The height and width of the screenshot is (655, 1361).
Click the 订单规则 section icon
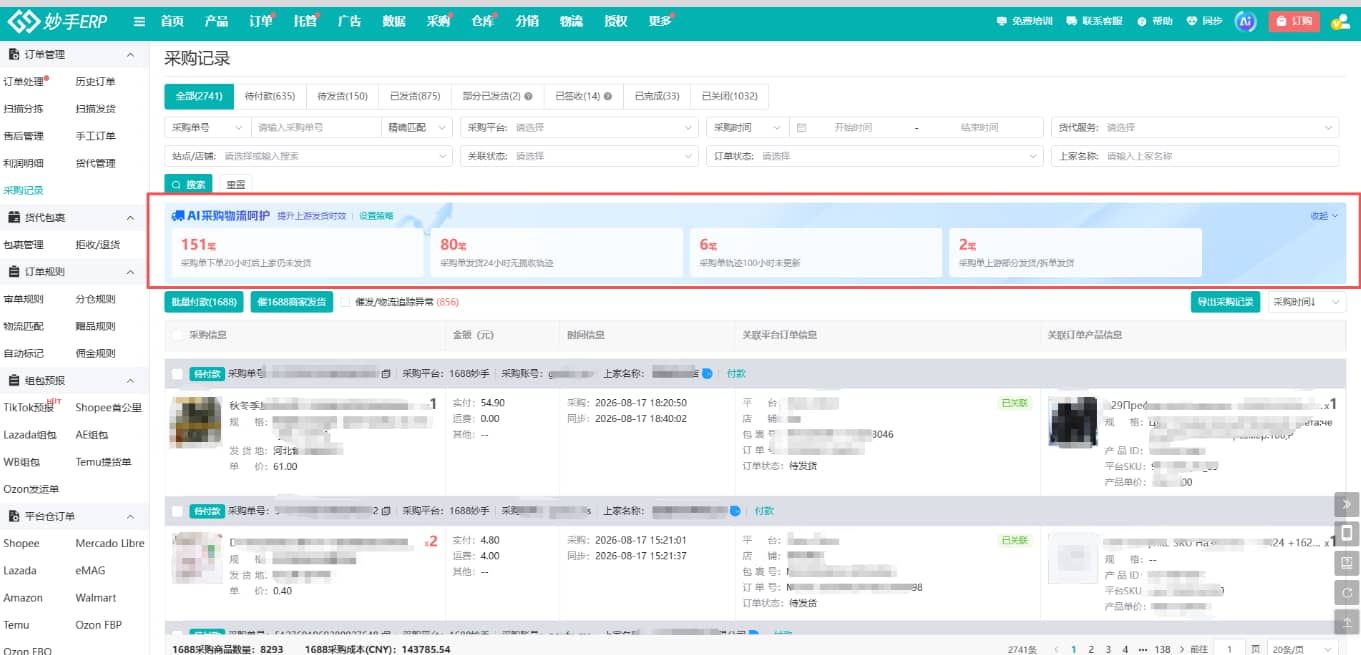14,272
